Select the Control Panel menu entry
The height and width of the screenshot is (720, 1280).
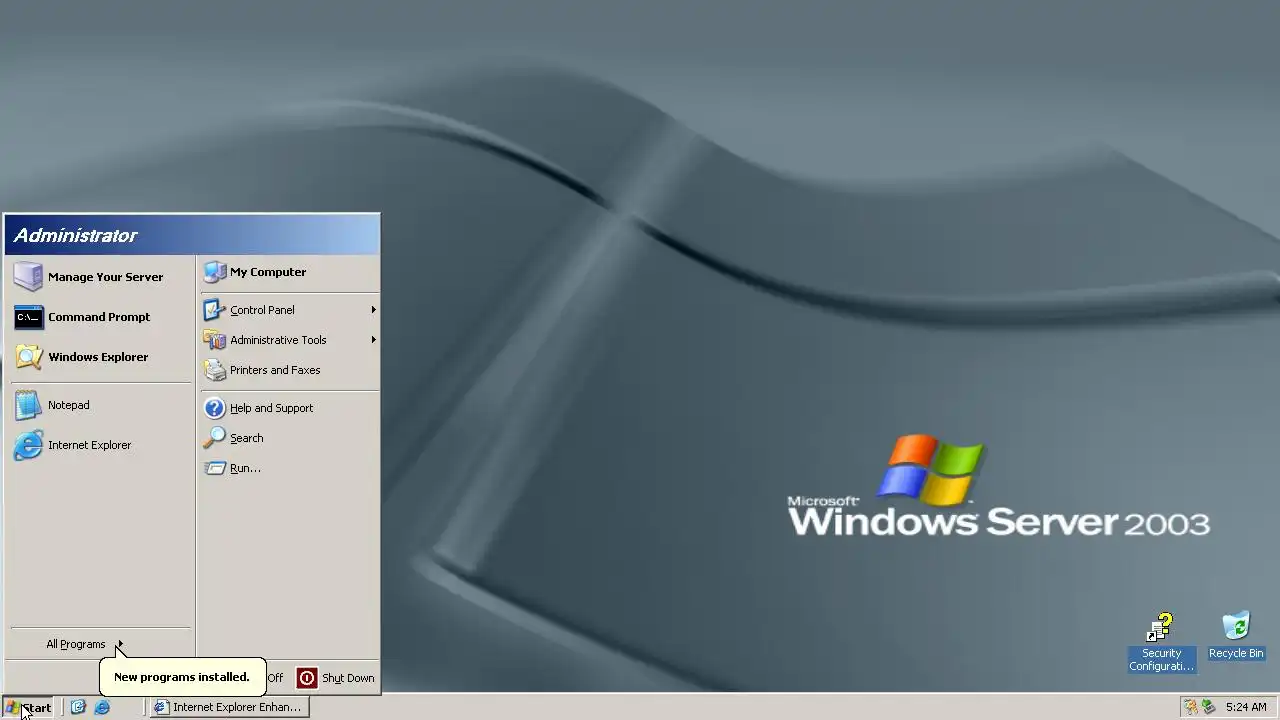click(x=289, y=310)
